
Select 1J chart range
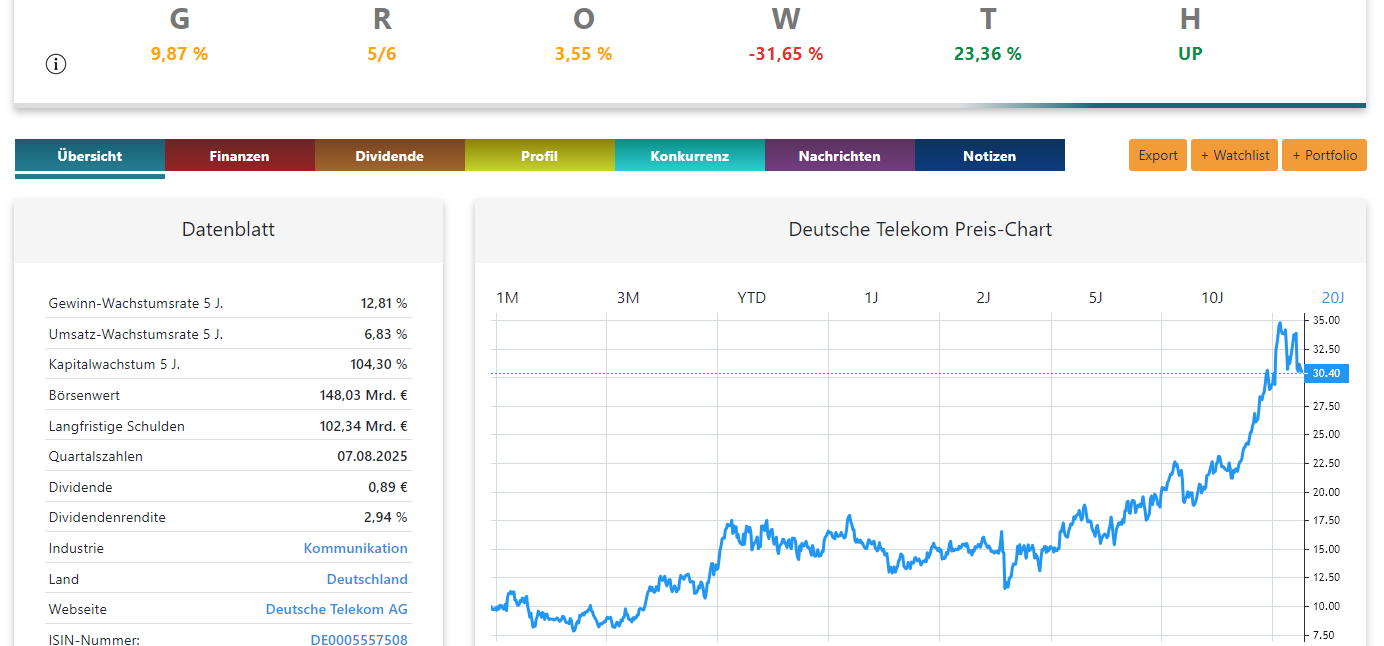click(872, 298)
